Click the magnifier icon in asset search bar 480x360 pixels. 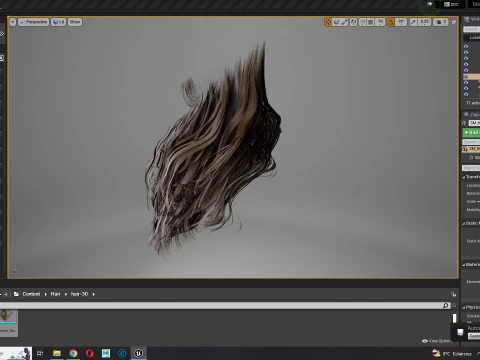(x=446, y=306)
